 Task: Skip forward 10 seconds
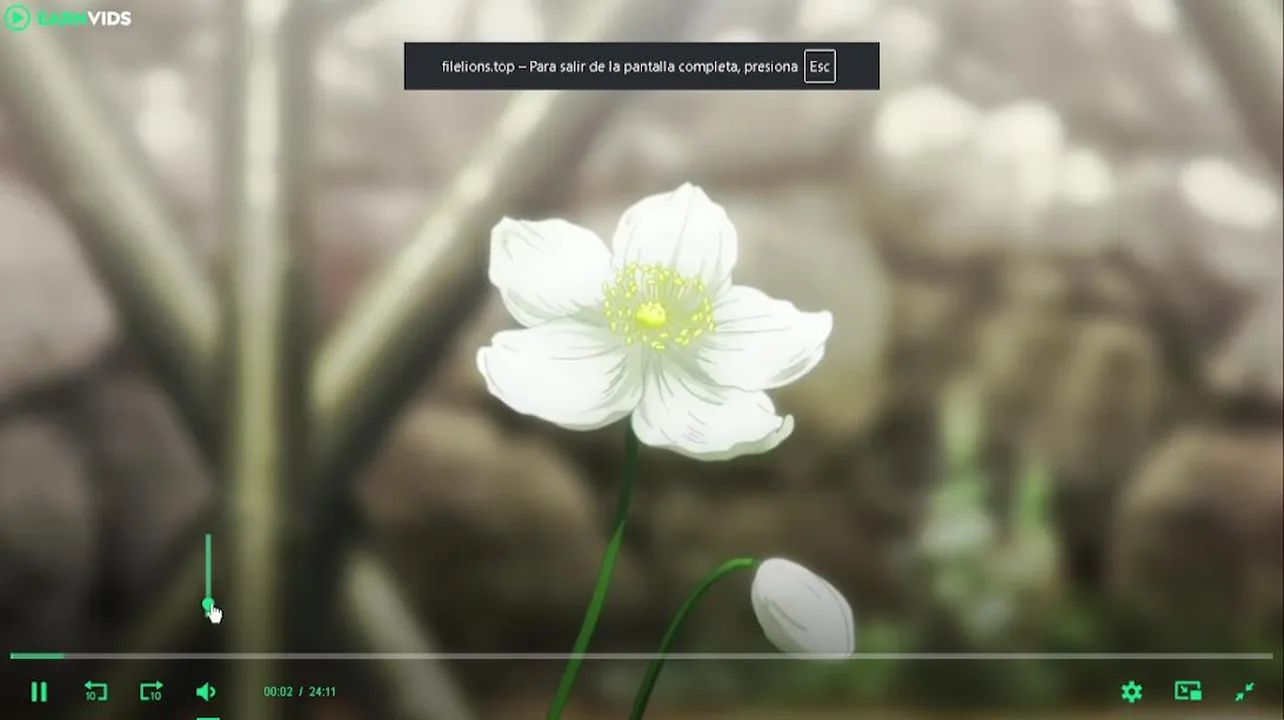click(x=151, y=691)
